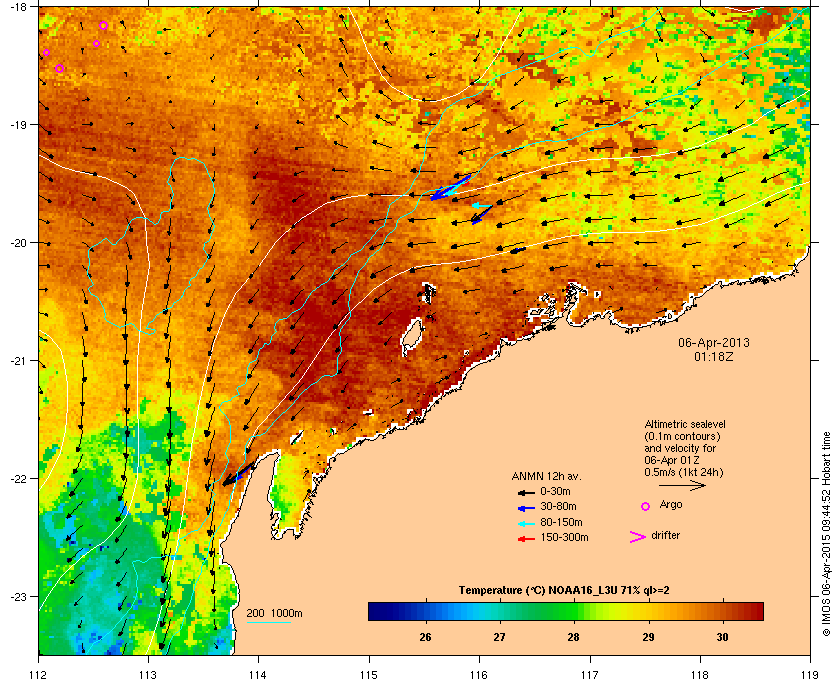Click the time label 01:18Z
The image size is (840, 680).
[x=714, y=356]
